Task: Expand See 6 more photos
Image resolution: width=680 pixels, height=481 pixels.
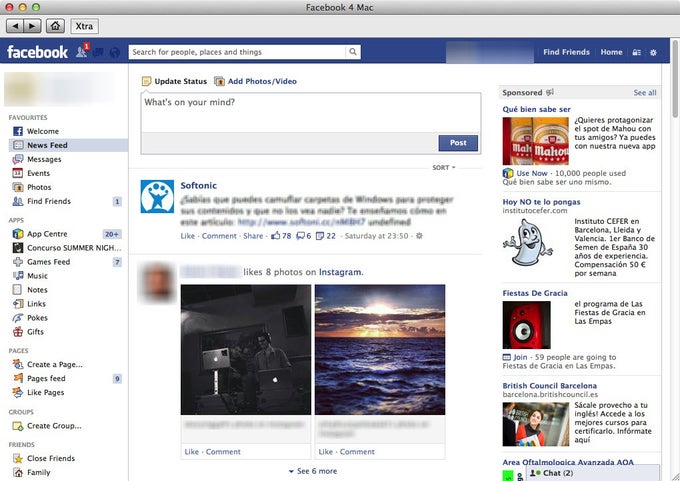Action: pos(313,471)
